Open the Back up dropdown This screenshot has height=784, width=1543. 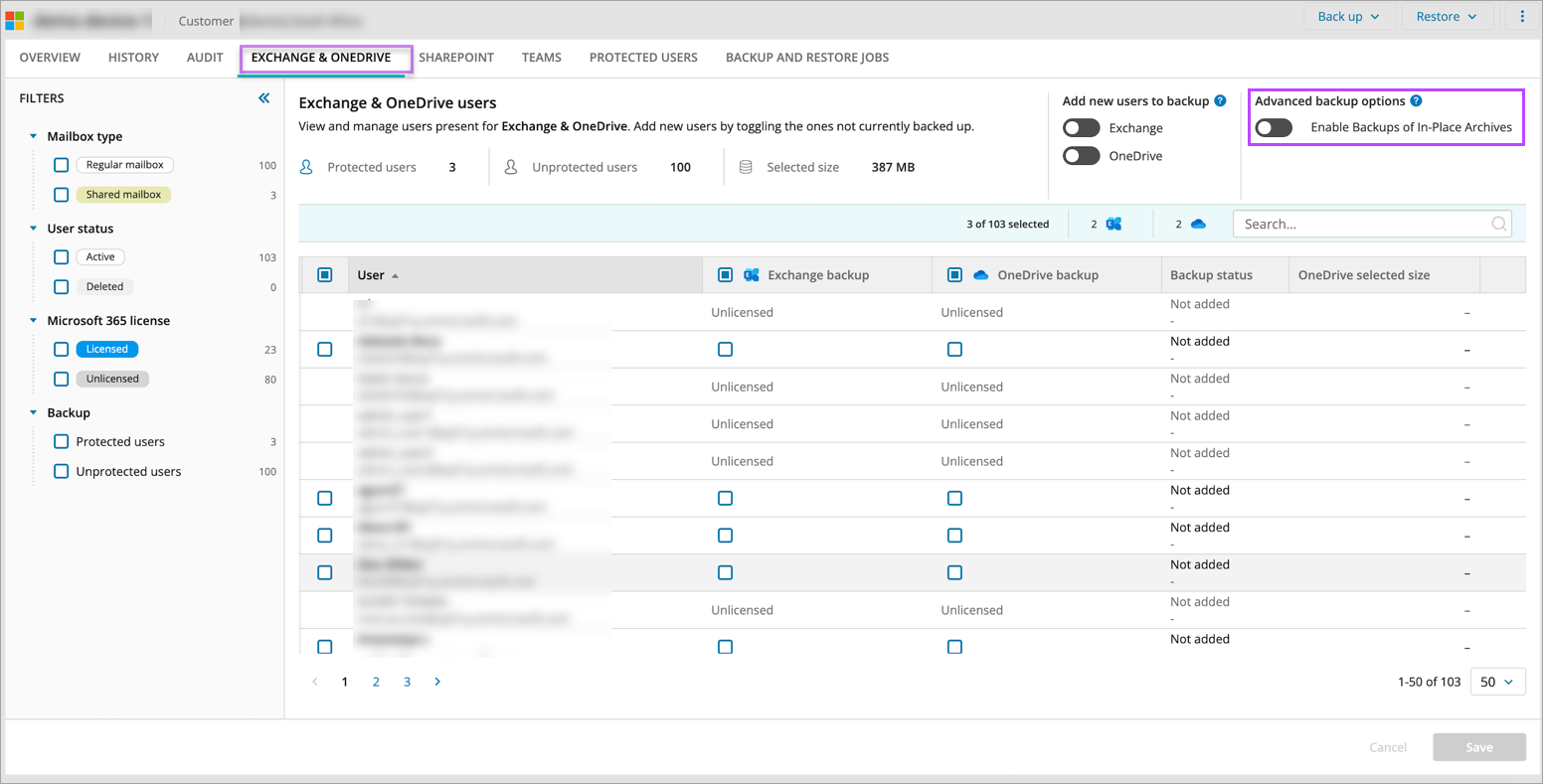point(1348,17)
